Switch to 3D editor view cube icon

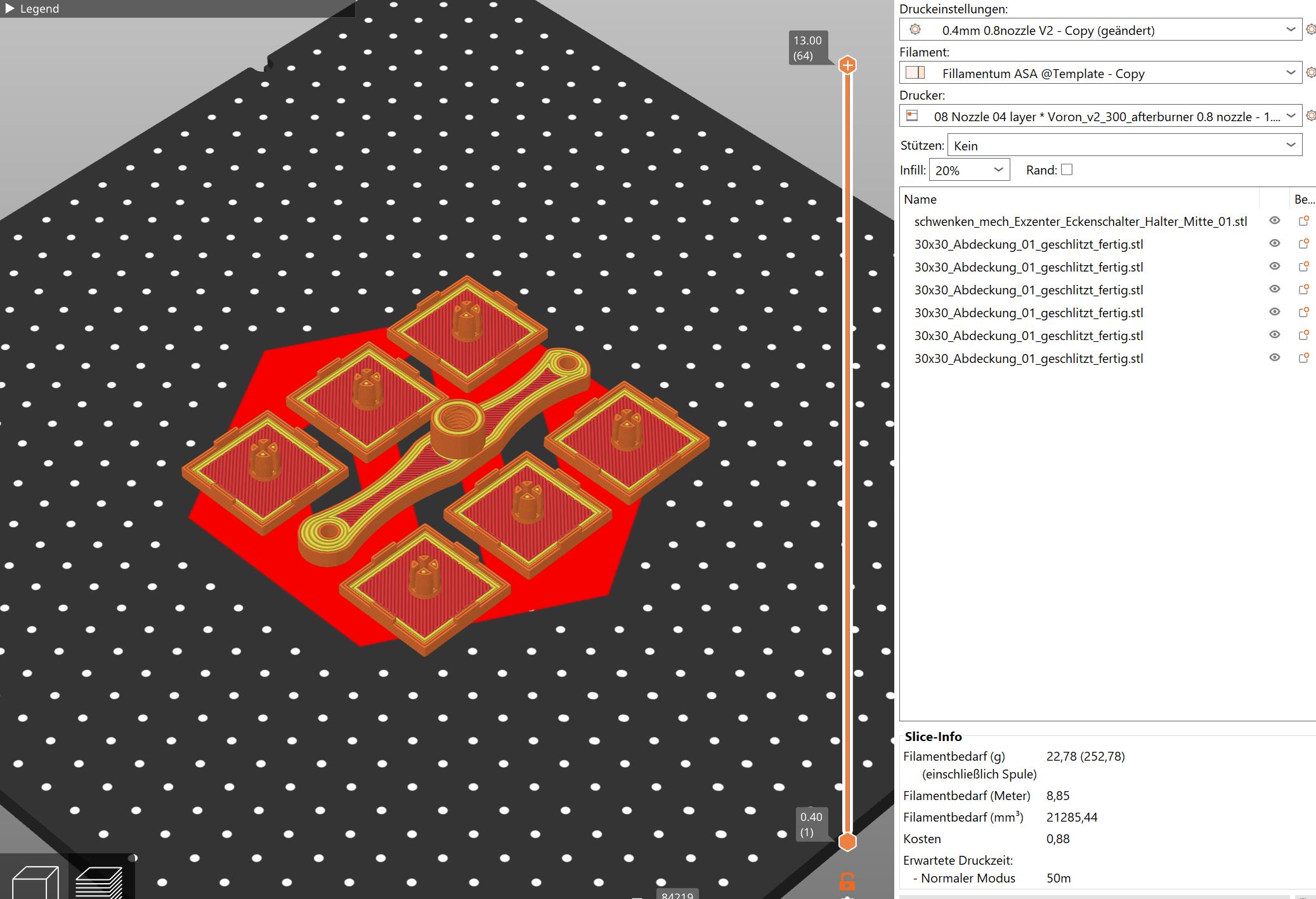click(x=35, y=882)
